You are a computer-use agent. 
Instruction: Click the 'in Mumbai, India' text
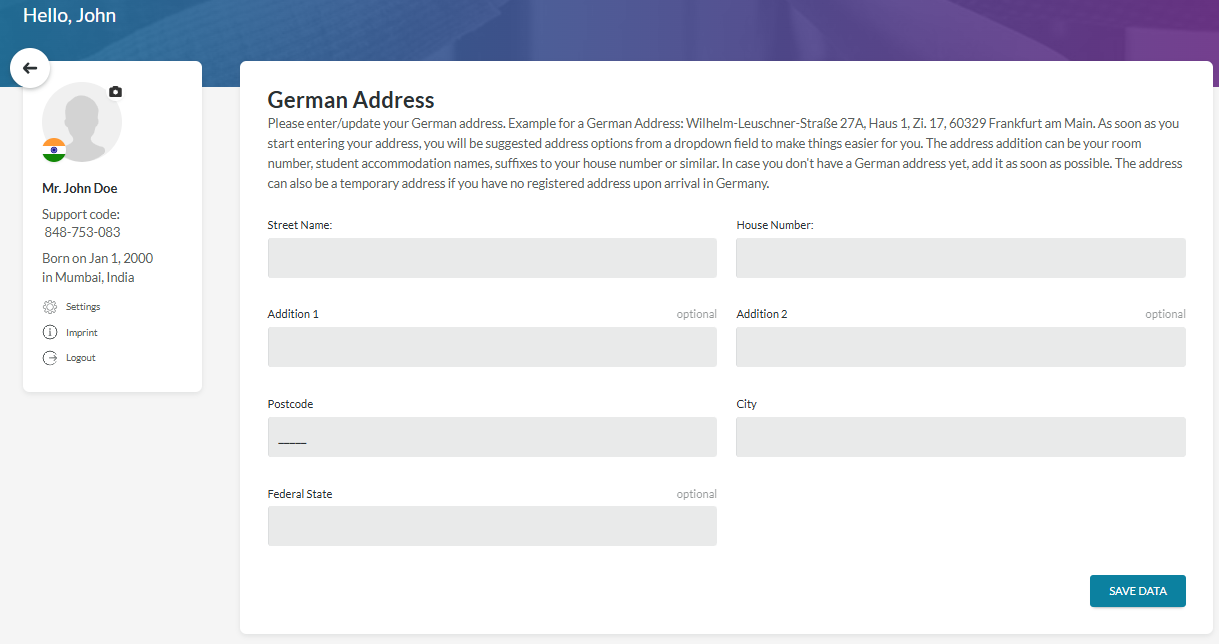point(88,277)
